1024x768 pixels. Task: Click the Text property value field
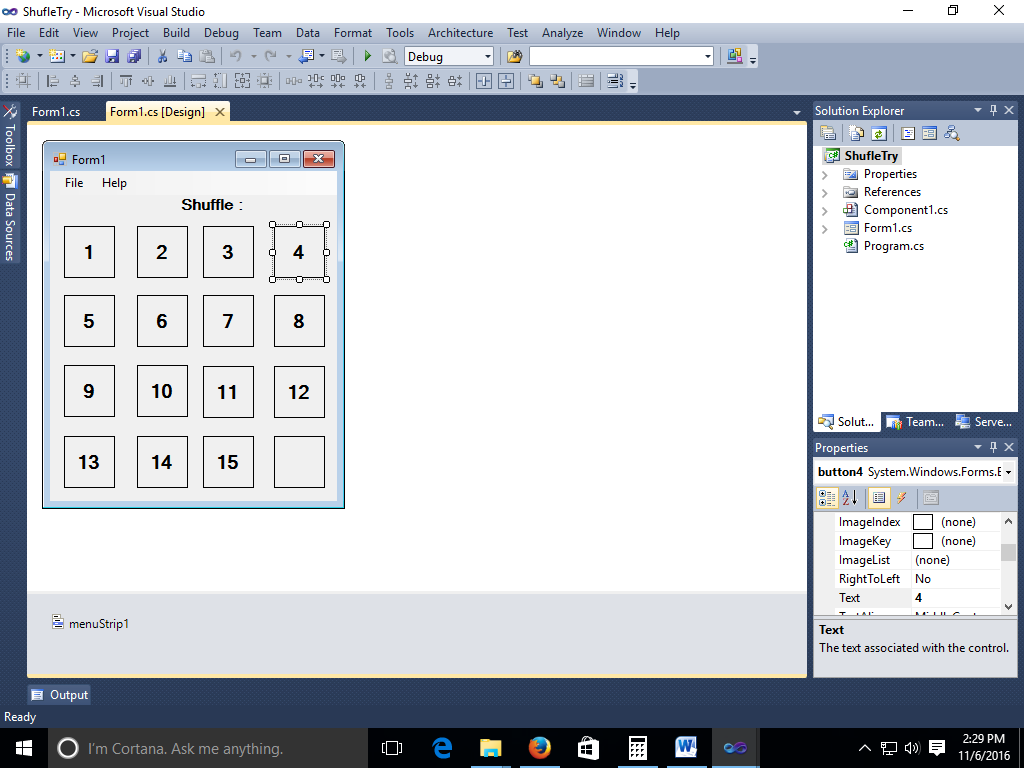tap(955, 598)
